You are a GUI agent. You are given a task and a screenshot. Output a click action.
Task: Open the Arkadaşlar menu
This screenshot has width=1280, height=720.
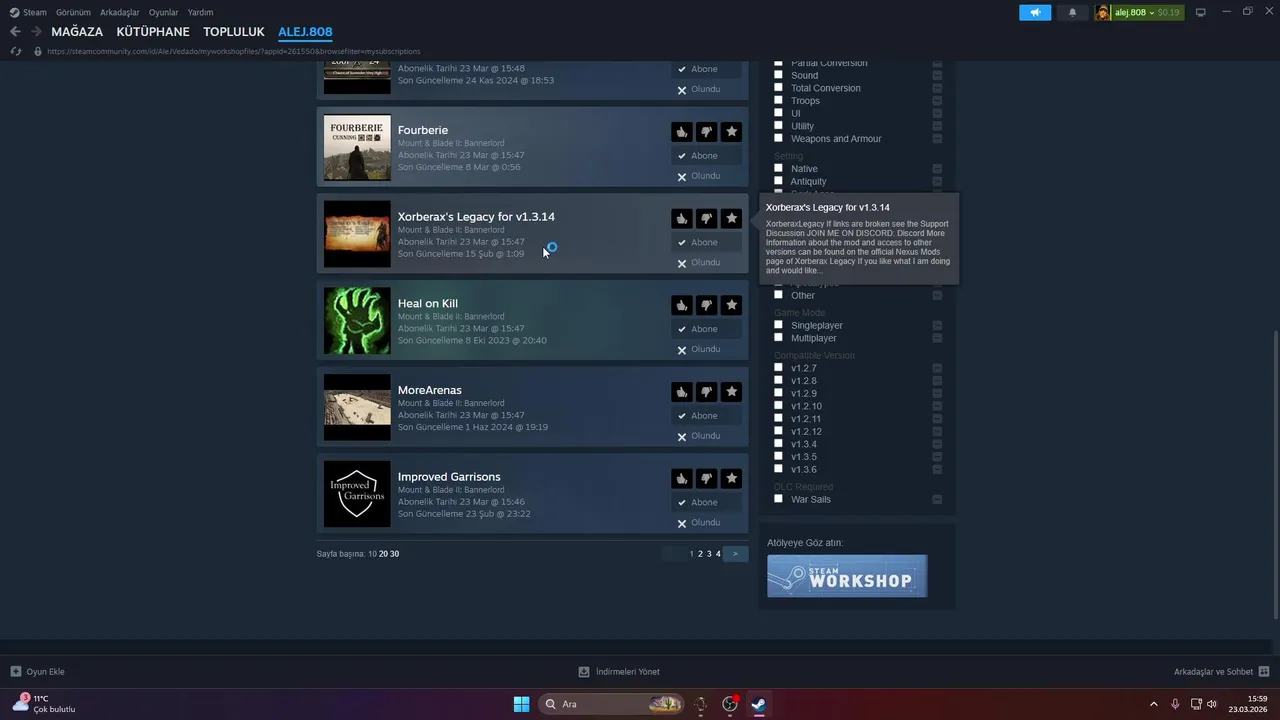120,12
